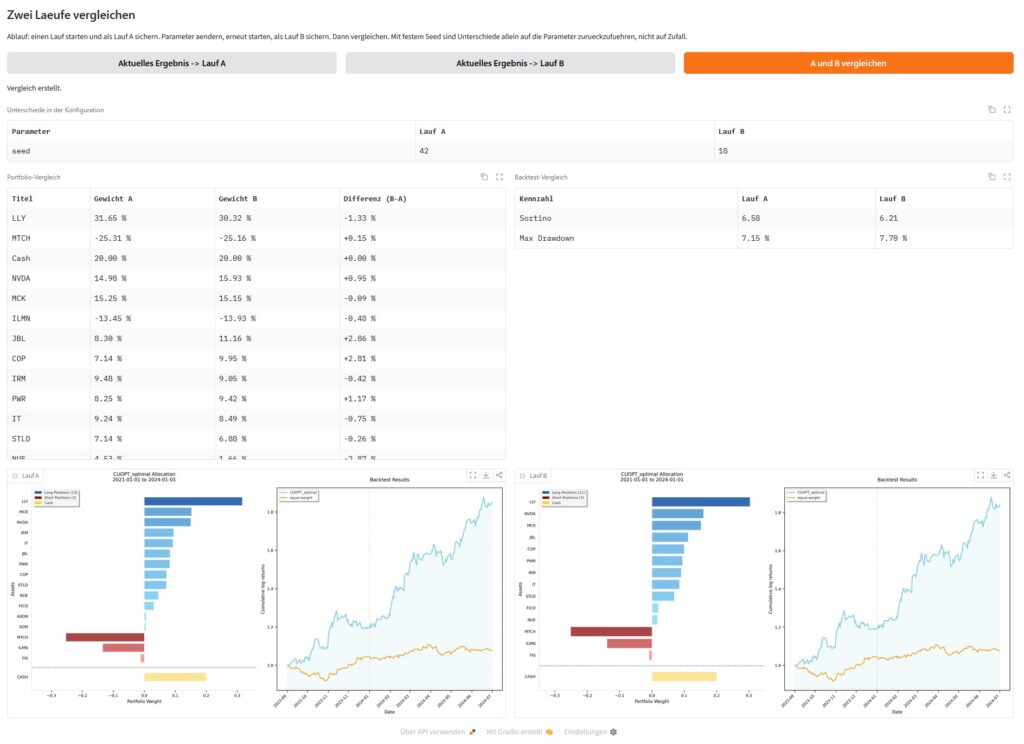Click the Kennzahl column header
1024x744 pixels.
(626, 199)
